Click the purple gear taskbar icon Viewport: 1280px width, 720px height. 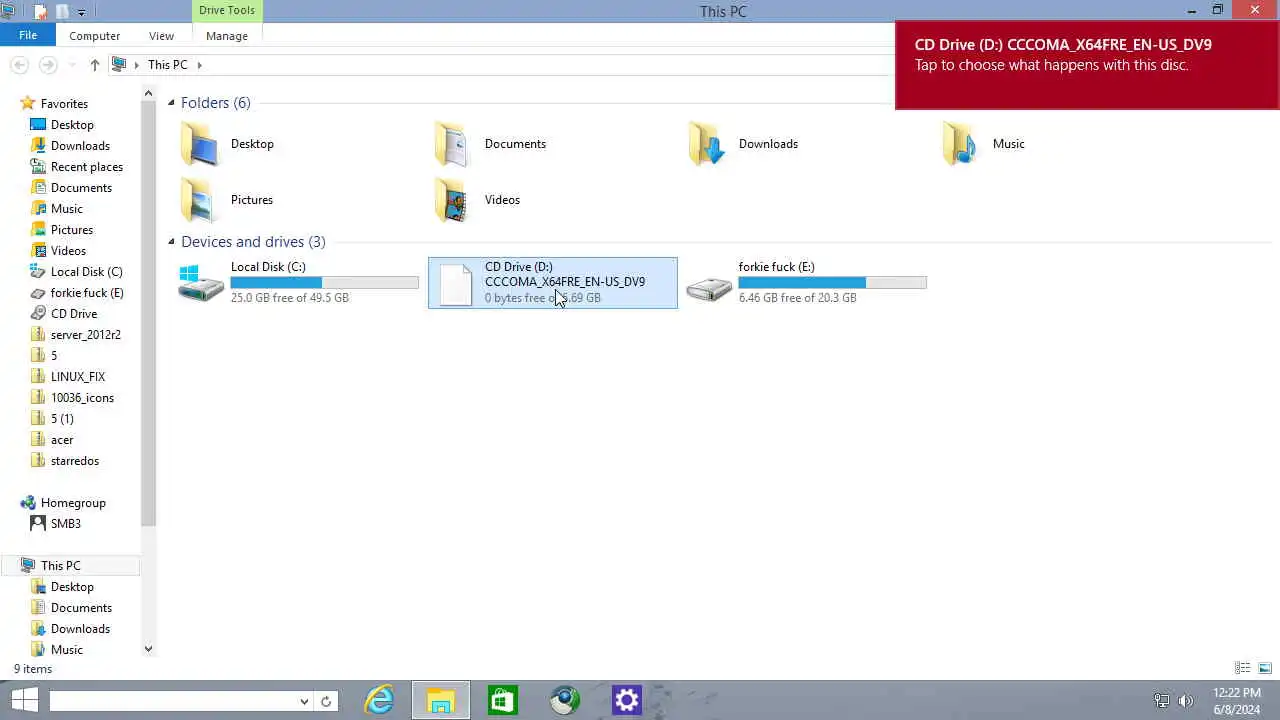(627, 701)
